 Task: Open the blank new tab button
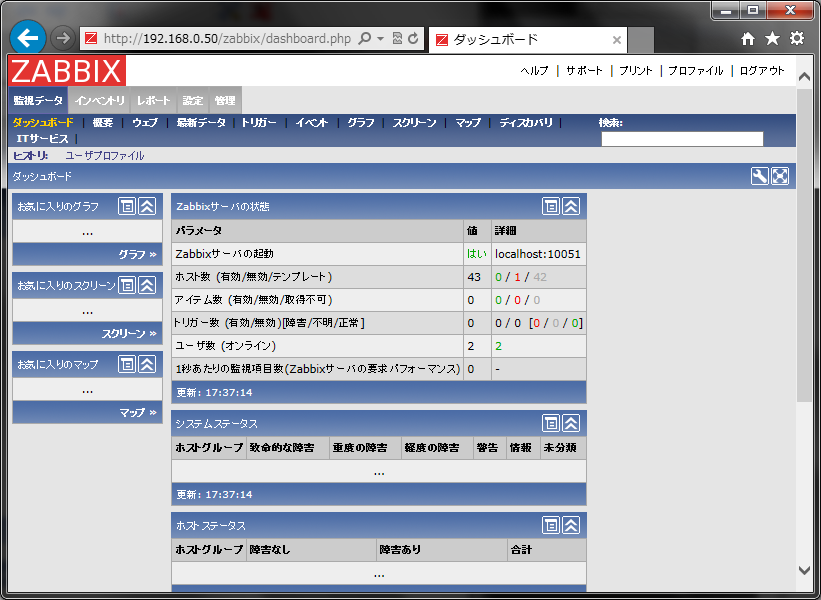[x=641, y=40]
